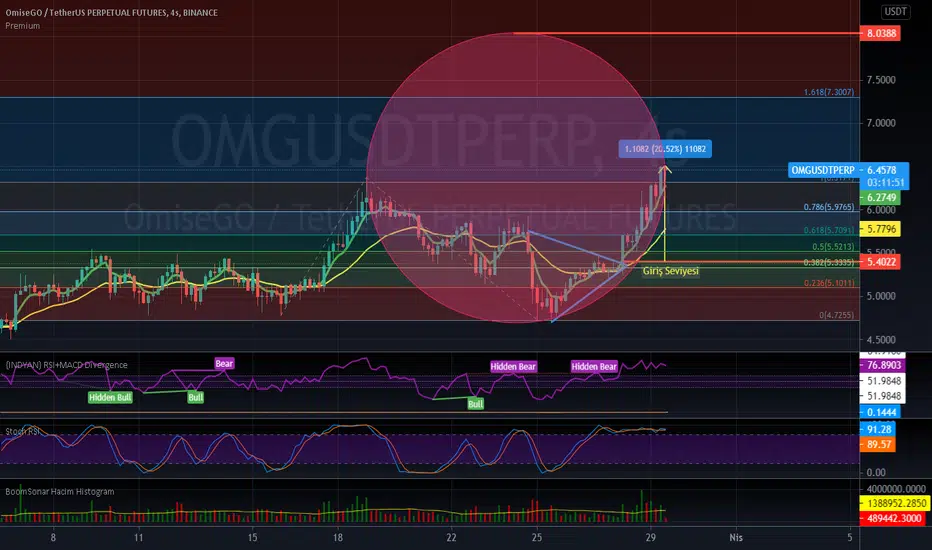
Task: Click the 0.5(5.5213) Fibonacci level label
Action: (x=833, y=246)
